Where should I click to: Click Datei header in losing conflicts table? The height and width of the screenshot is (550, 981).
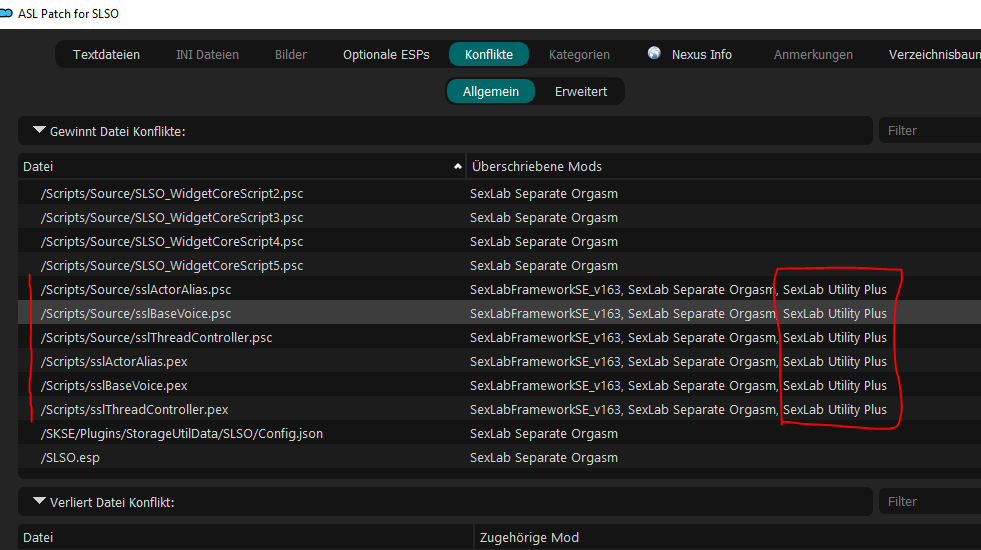pos(246,537)
